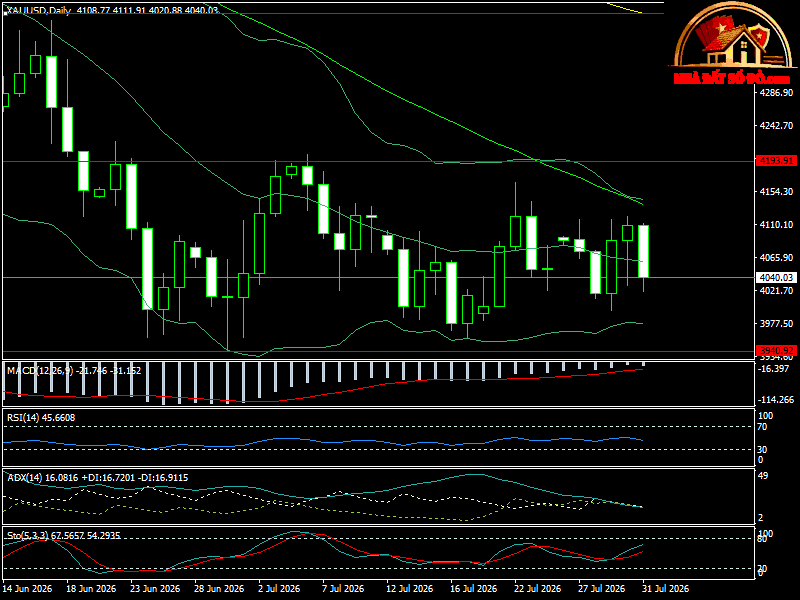Click the red 3940.92 price level label
This screenshot has width=800, height=600.
(x=777, y=351)
